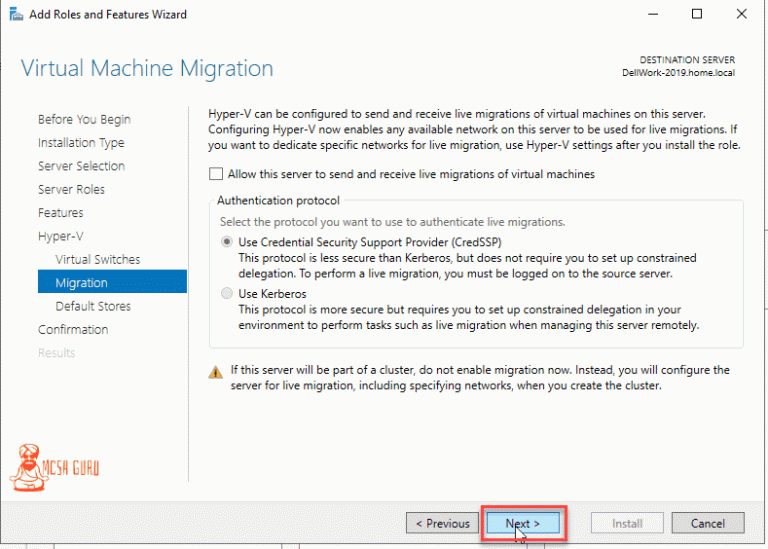The width and height of the screenshot is (768, 549).
Task: Click the 'DESTINATION SERVER' label
Action: [687, 60]
